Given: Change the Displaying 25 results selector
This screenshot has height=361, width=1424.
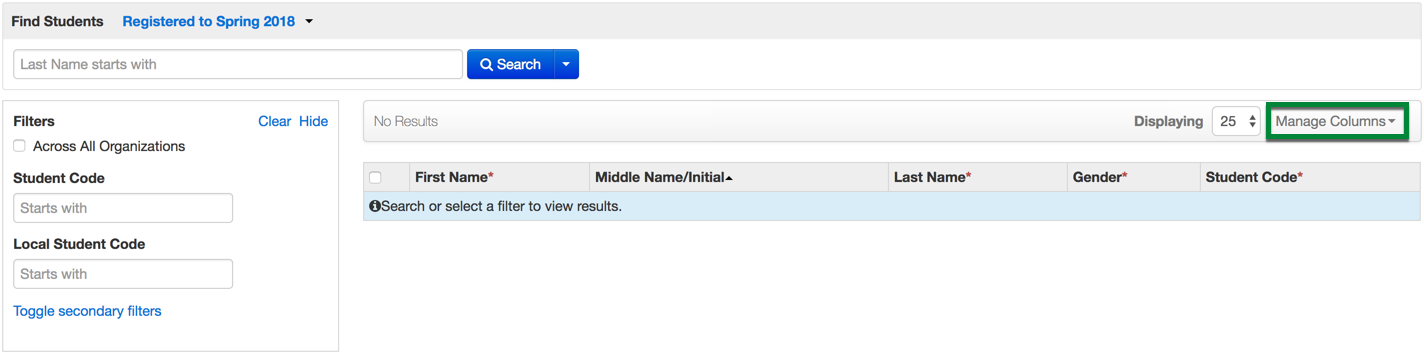Looking at the screenshot, I should coord(1238,121).
